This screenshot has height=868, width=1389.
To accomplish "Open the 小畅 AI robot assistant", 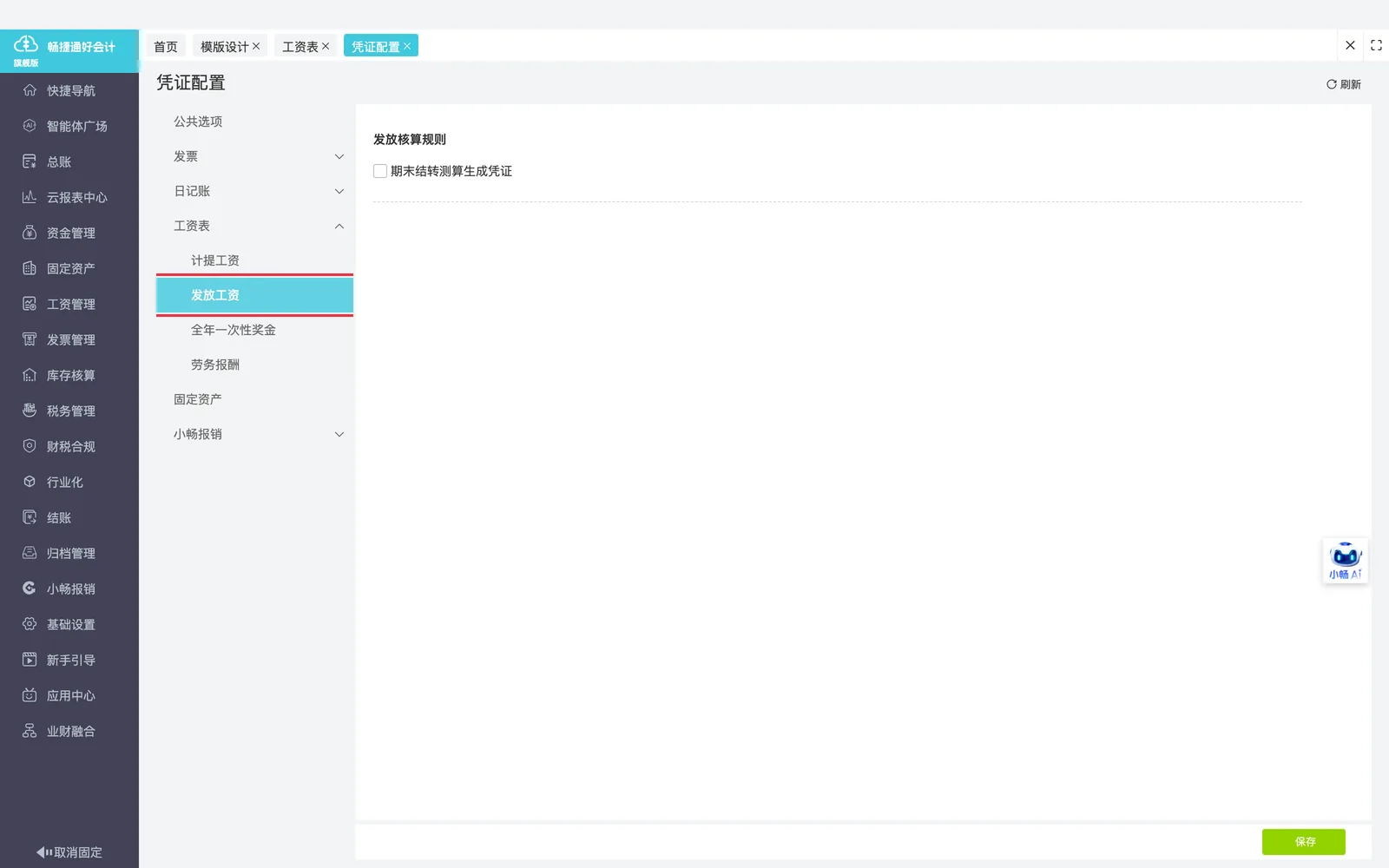I will click(x=1345, y=561).
